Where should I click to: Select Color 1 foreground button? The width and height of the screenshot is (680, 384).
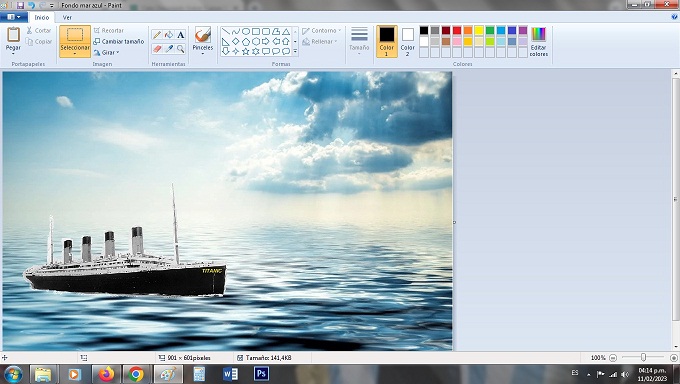click(387, 41)
